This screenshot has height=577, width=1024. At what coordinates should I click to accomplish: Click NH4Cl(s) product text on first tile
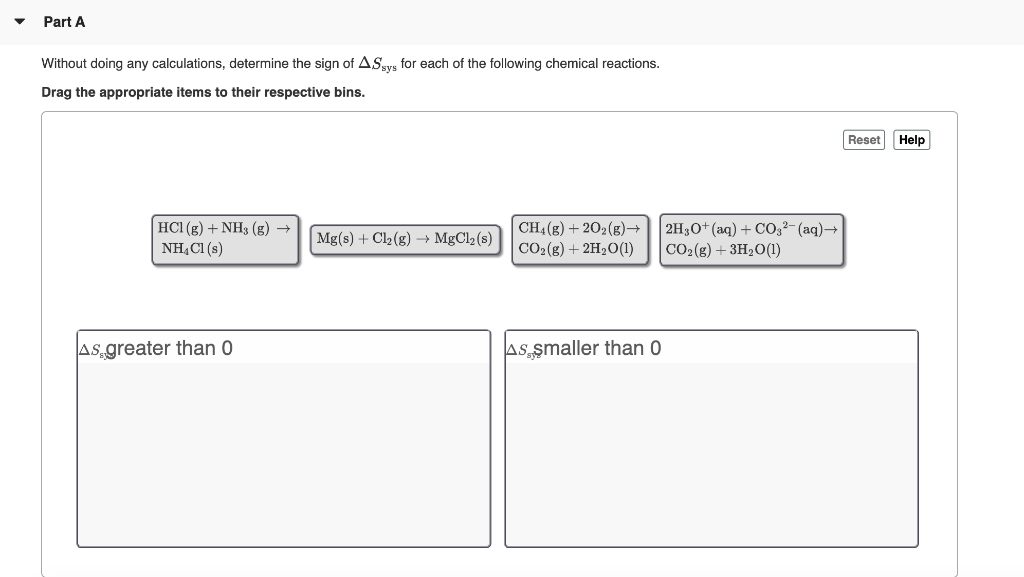(x=190, y=250)
